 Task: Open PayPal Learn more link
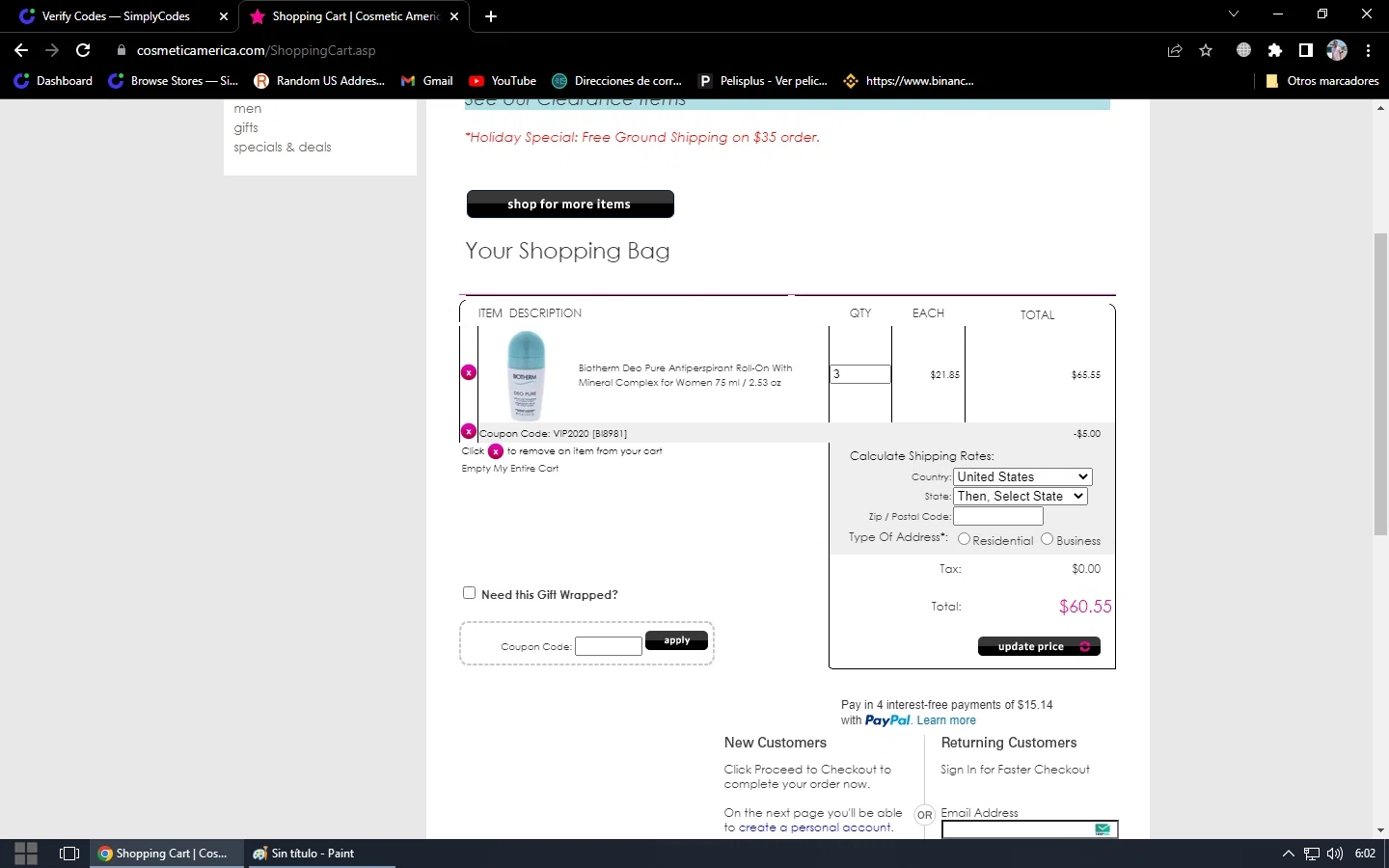(946, 720)
